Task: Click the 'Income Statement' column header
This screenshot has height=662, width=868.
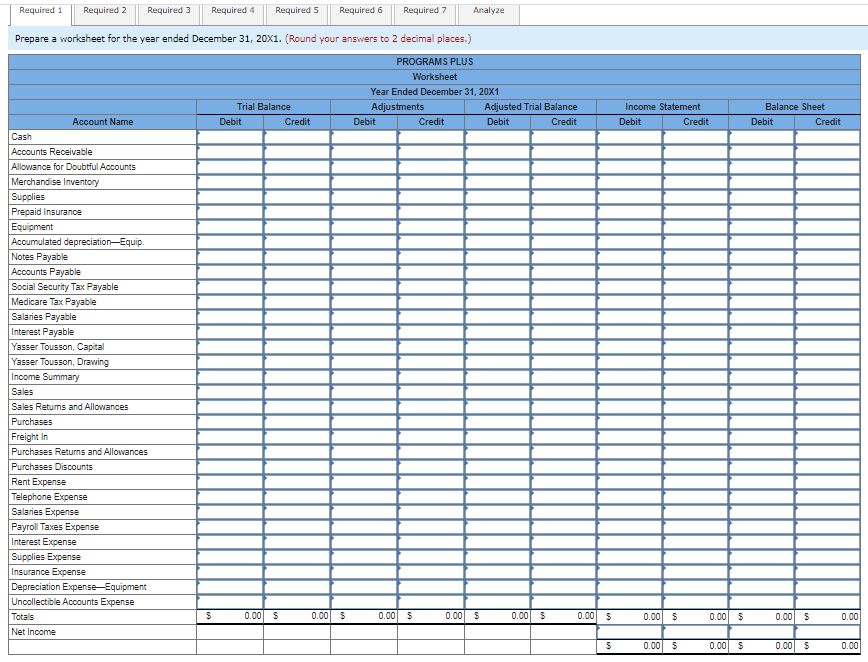Action: pyautogui.click(x=663, y=107)
